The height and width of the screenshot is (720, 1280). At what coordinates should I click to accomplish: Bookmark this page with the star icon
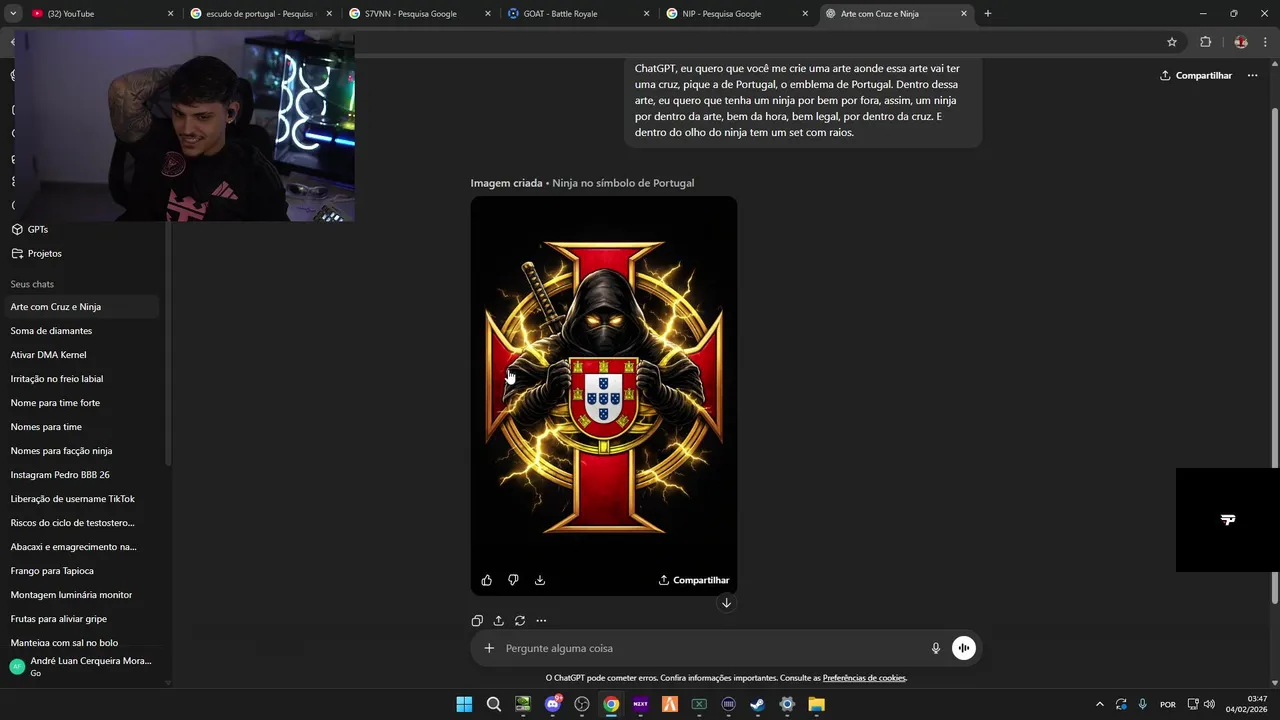pos(1172,42)
